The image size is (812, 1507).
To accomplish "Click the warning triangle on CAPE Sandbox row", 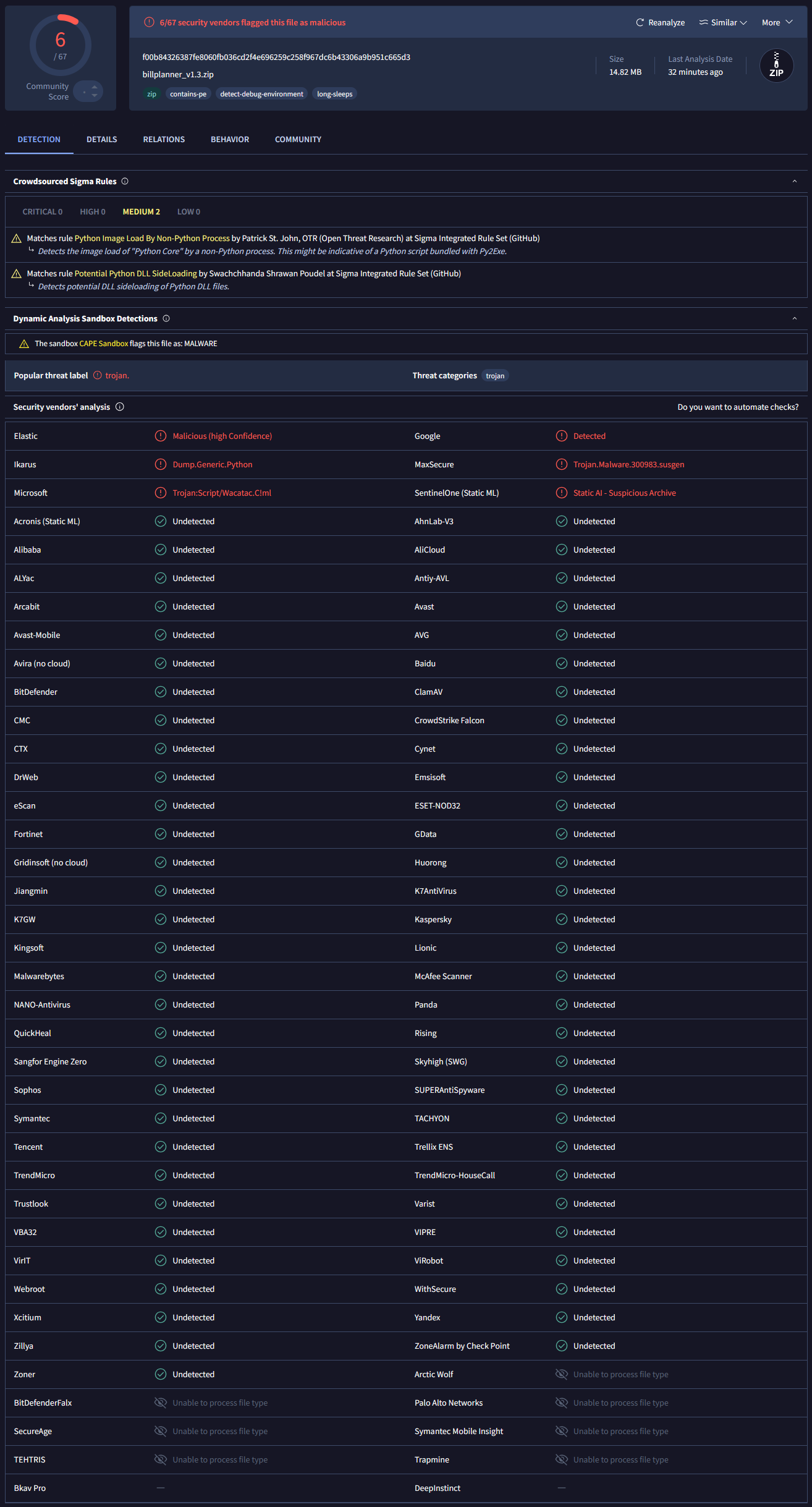I will point(24,344).
